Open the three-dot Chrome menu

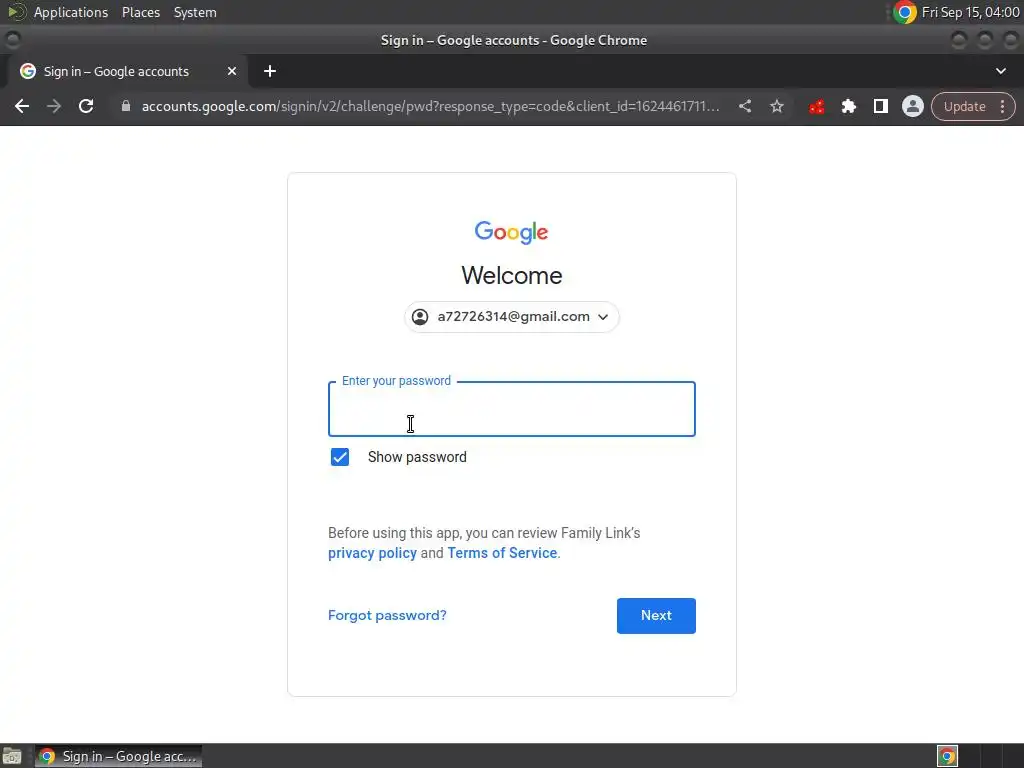click(1002, 106)
